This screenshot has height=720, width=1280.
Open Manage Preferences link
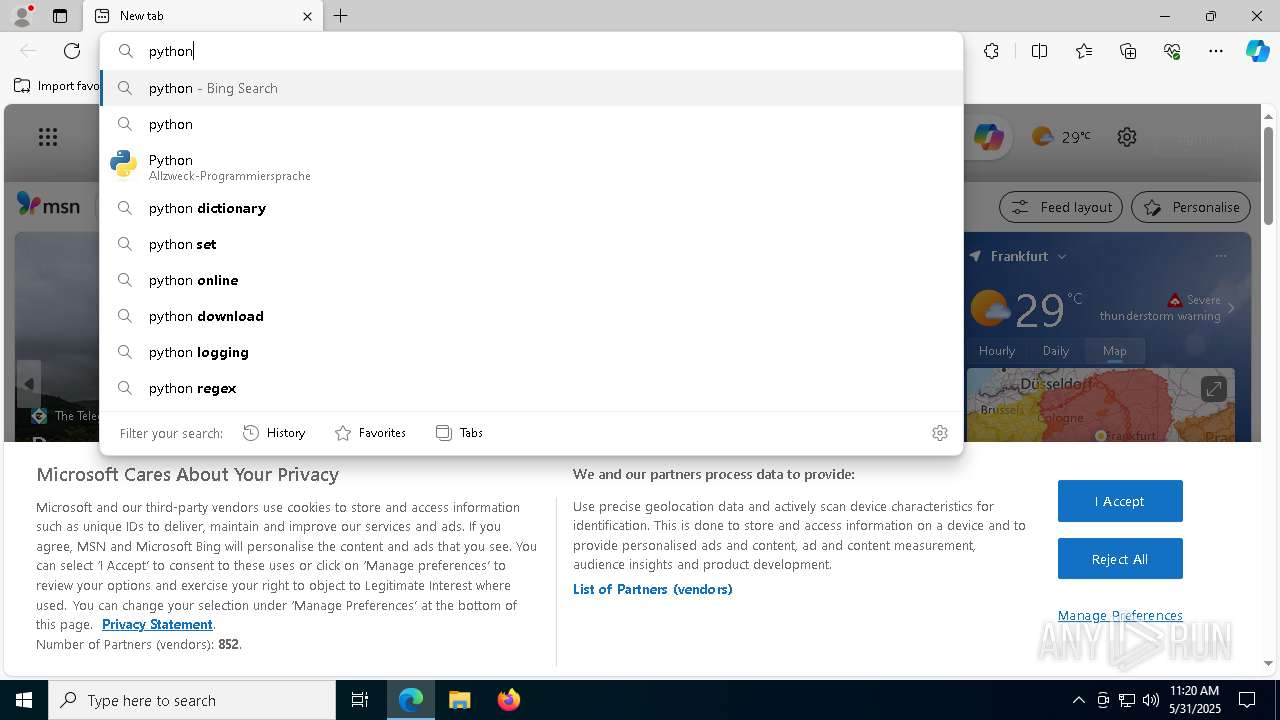[x=1120, y=615]
